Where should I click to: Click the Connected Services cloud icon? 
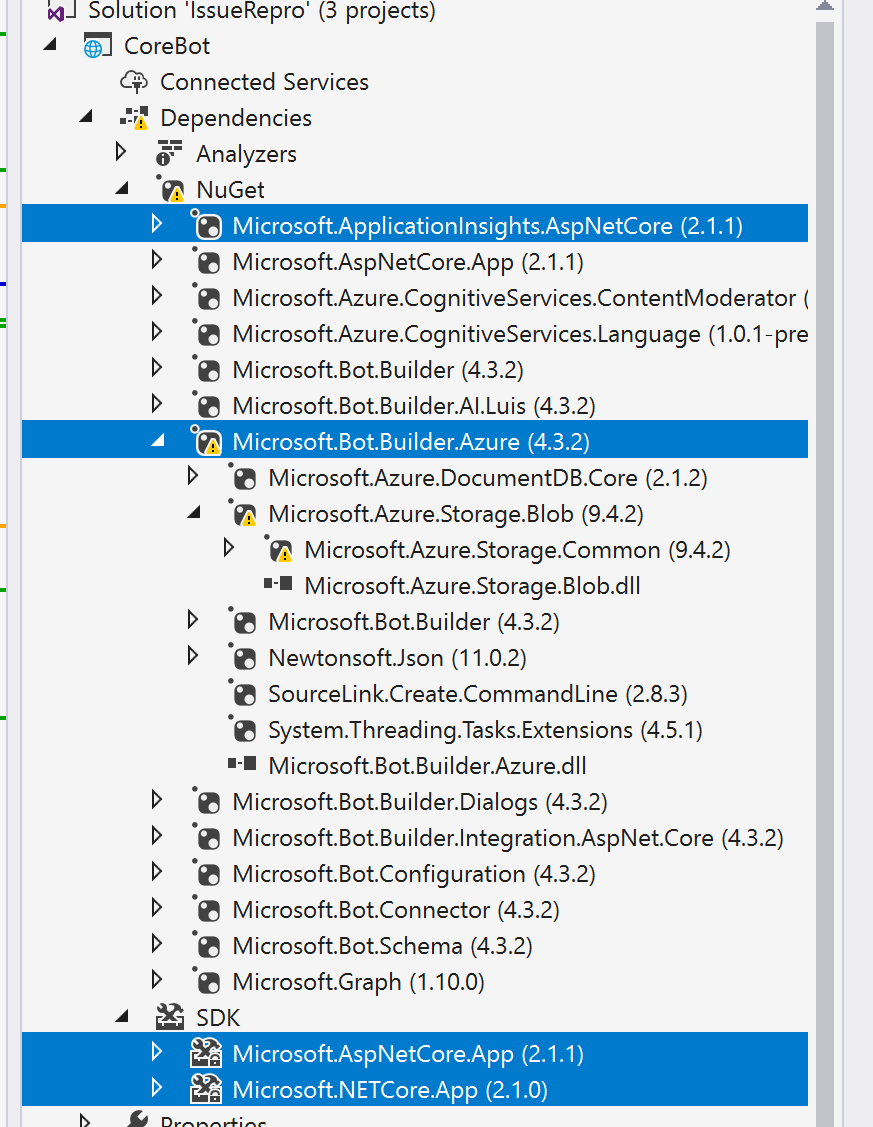tap(134, 82)
